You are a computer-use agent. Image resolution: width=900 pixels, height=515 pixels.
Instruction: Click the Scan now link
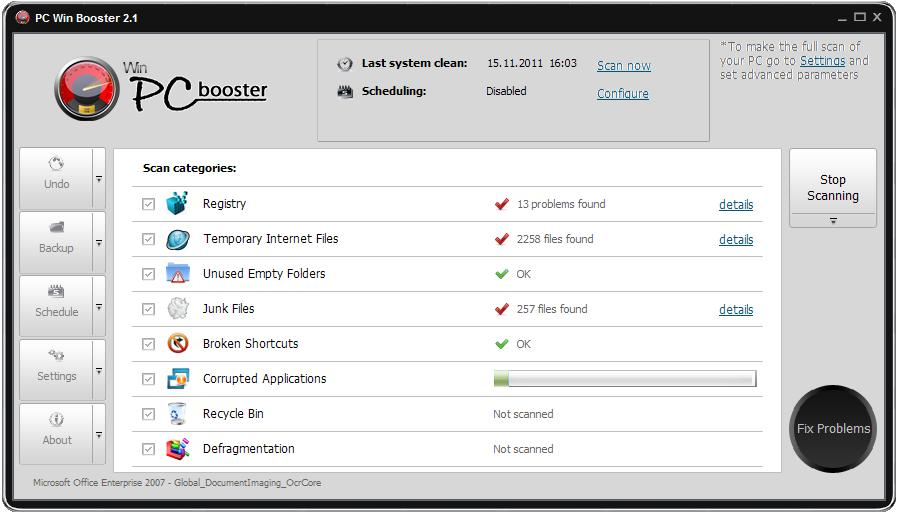pyautogui.click(x=623, y=65)
